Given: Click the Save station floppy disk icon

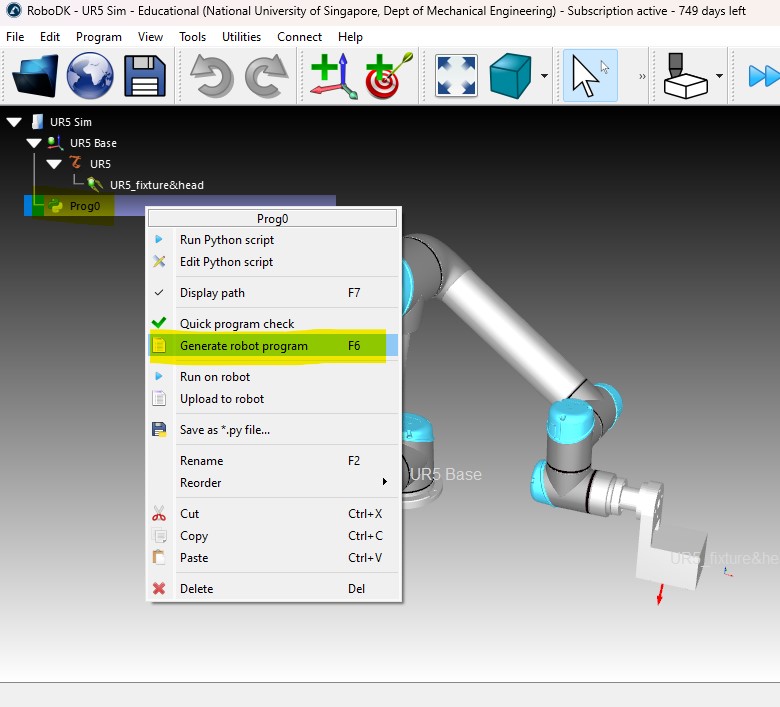Looking at the screenshot, I should [x=144, y=76].
